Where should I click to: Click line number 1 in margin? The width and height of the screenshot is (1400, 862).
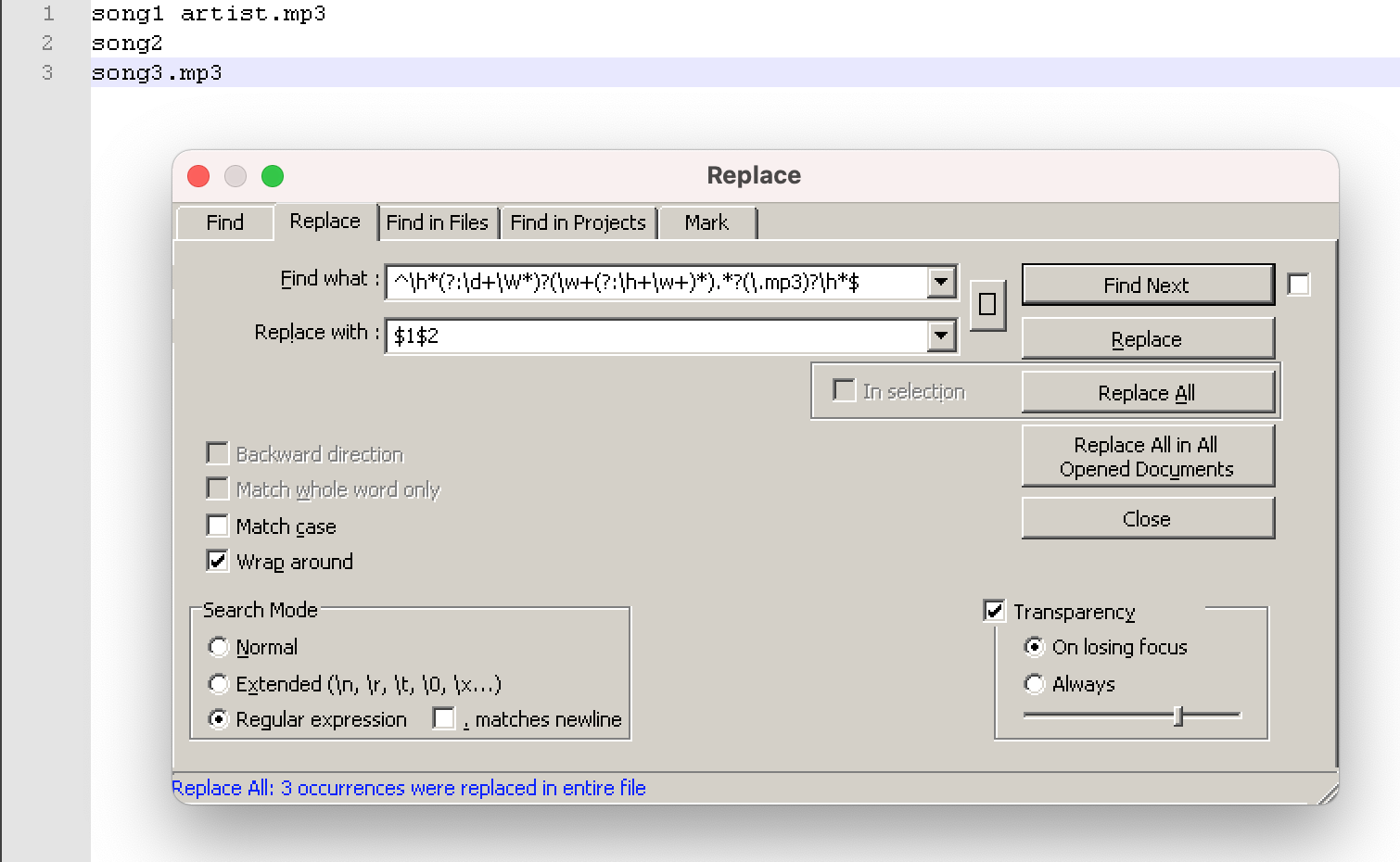point(48,14)
